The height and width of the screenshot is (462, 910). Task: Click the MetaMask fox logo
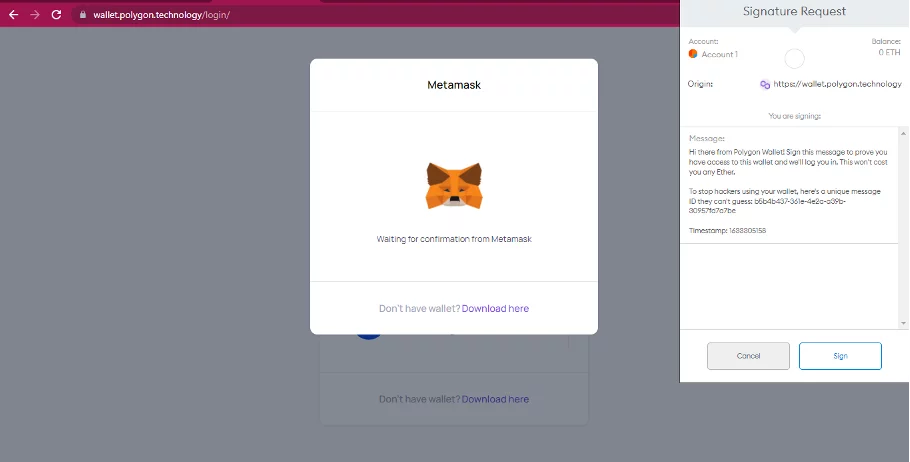tap(454, 186)
